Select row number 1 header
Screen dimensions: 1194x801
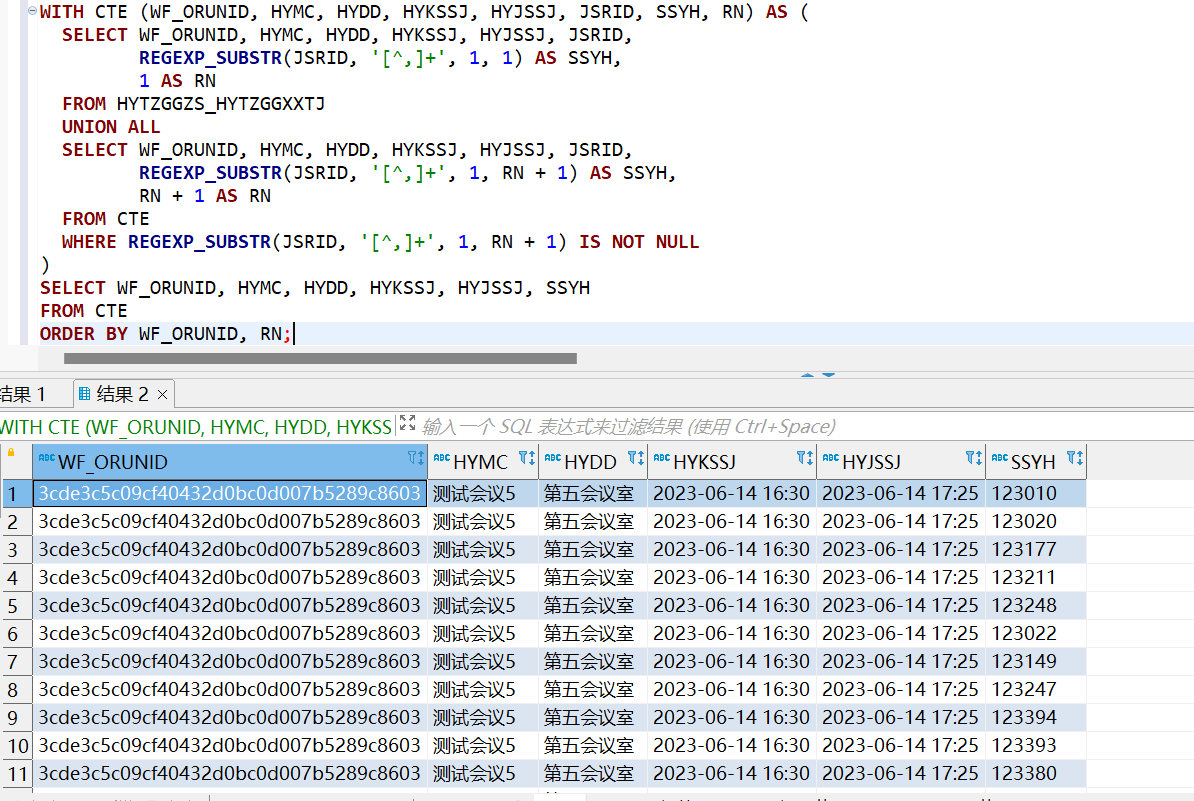pyautogui.click(x=16, y=493)
